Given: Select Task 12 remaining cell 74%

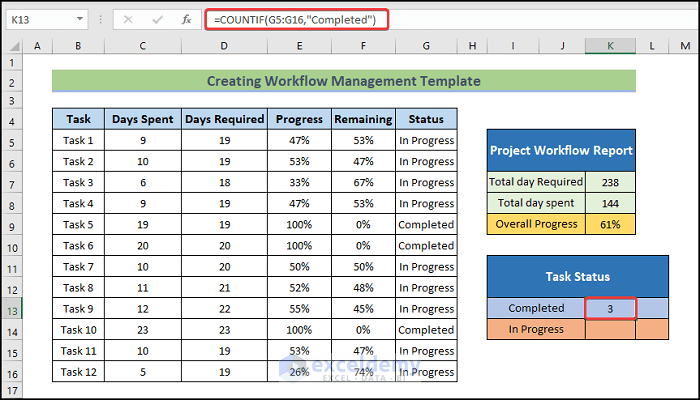Looking at the screenshot, I should click(x=363, y=372).
